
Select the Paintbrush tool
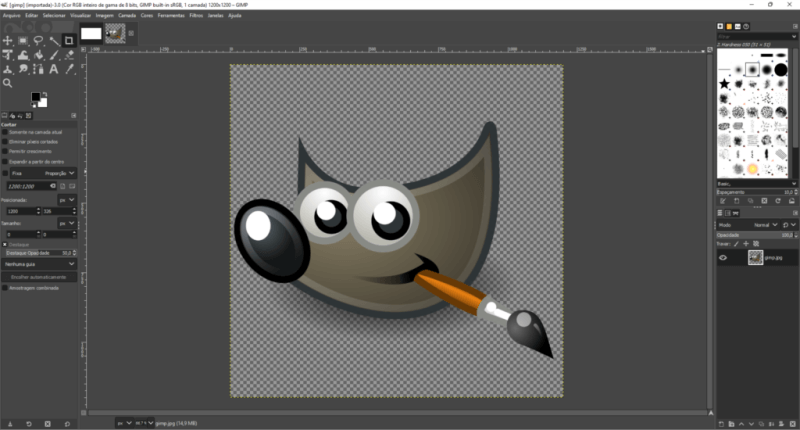point(54,55)
